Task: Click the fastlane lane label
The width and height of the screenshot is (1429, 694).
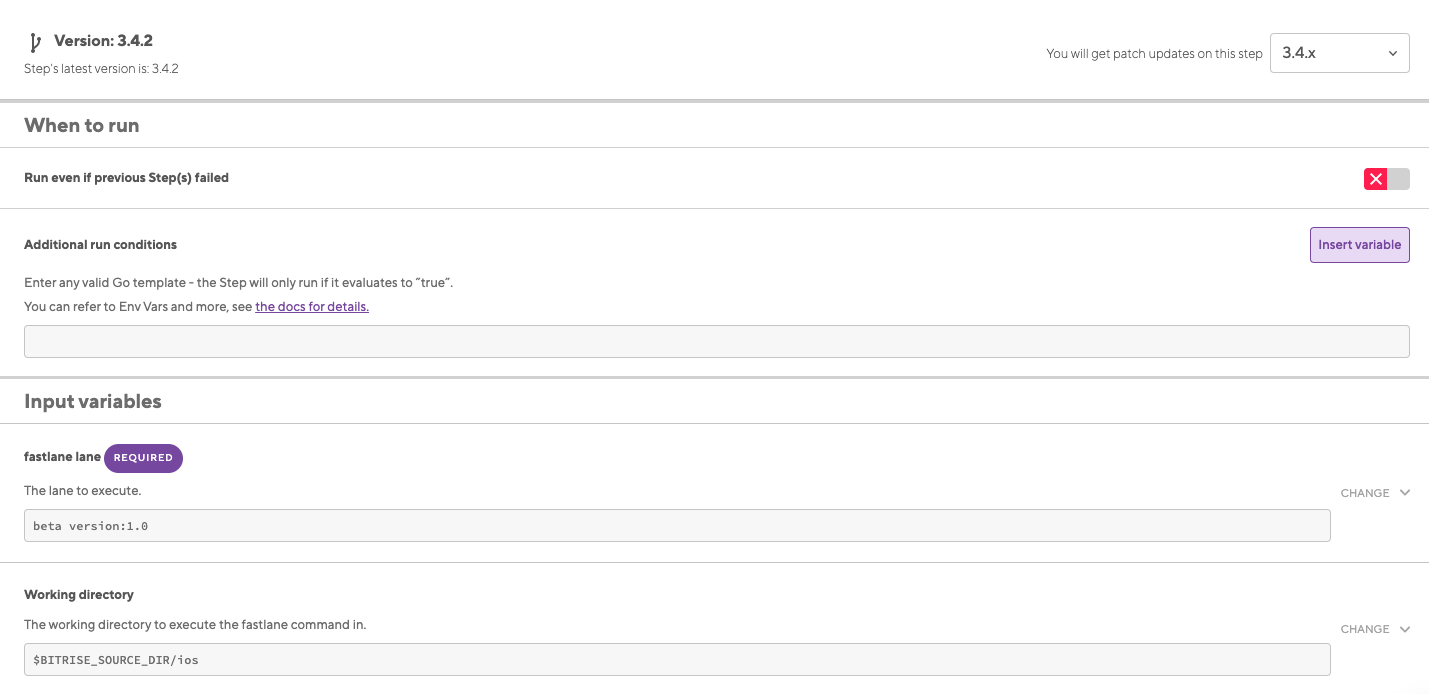Action: (x=62, y=457)
